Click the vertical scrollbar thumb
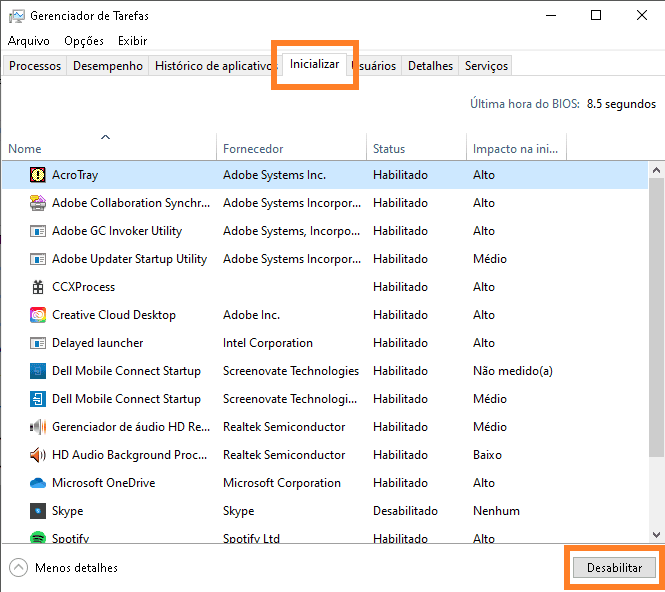665x592 pixels. pos(656,317)
